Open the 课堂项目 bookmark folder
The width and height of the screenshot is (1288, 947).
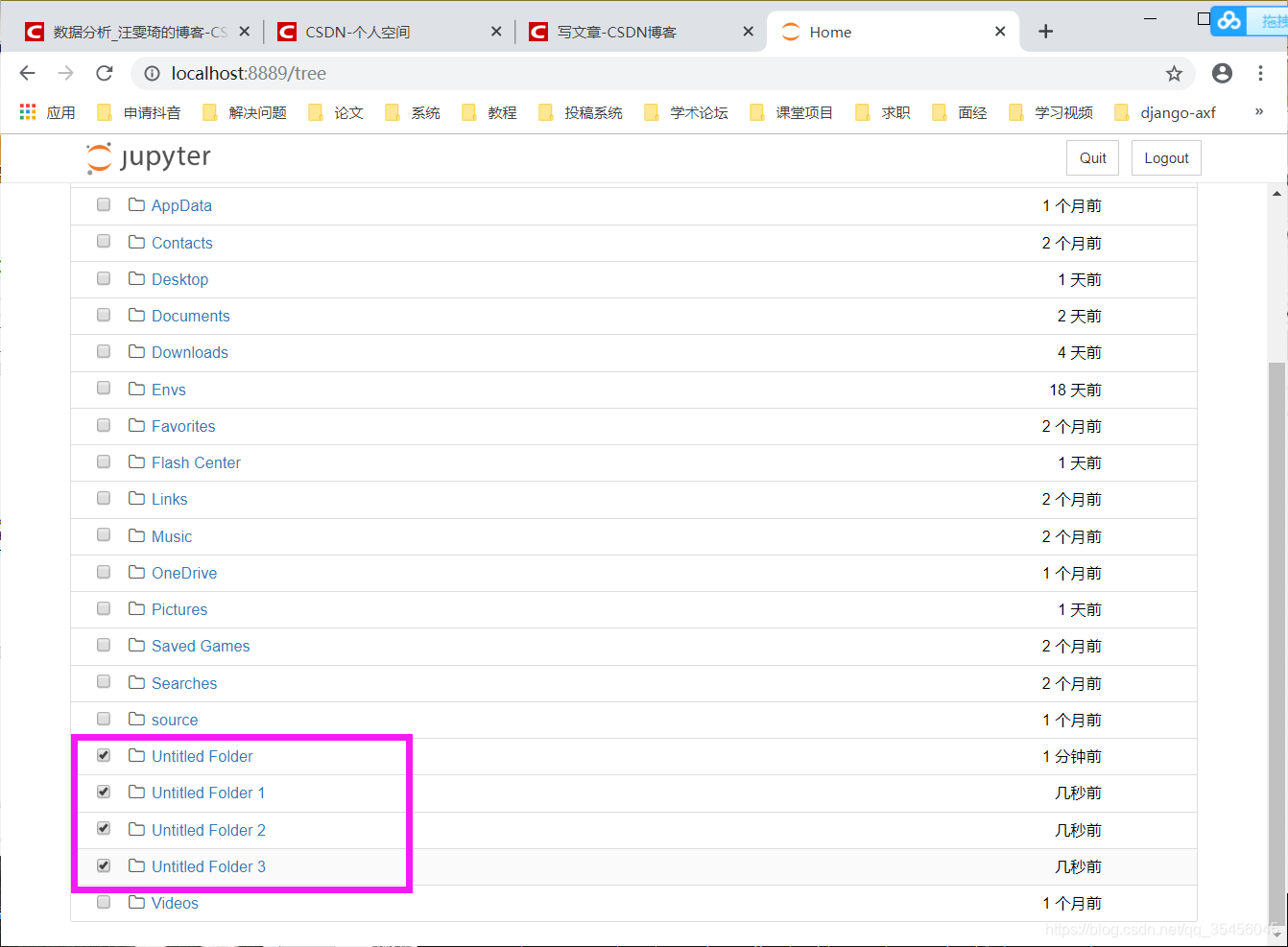point(792,112)
